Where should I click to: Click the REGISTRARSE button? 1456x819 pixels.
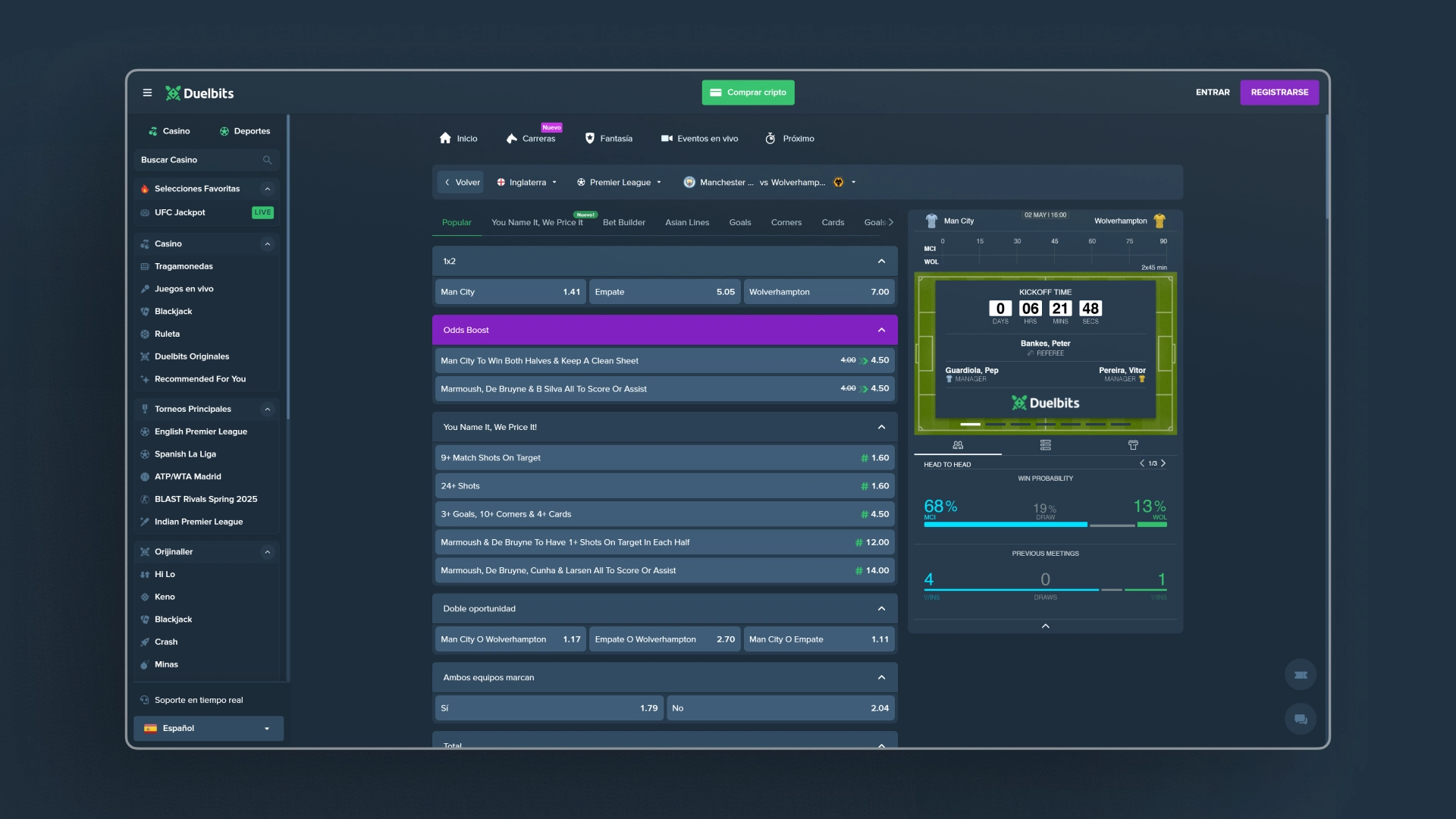(1279, 93)
